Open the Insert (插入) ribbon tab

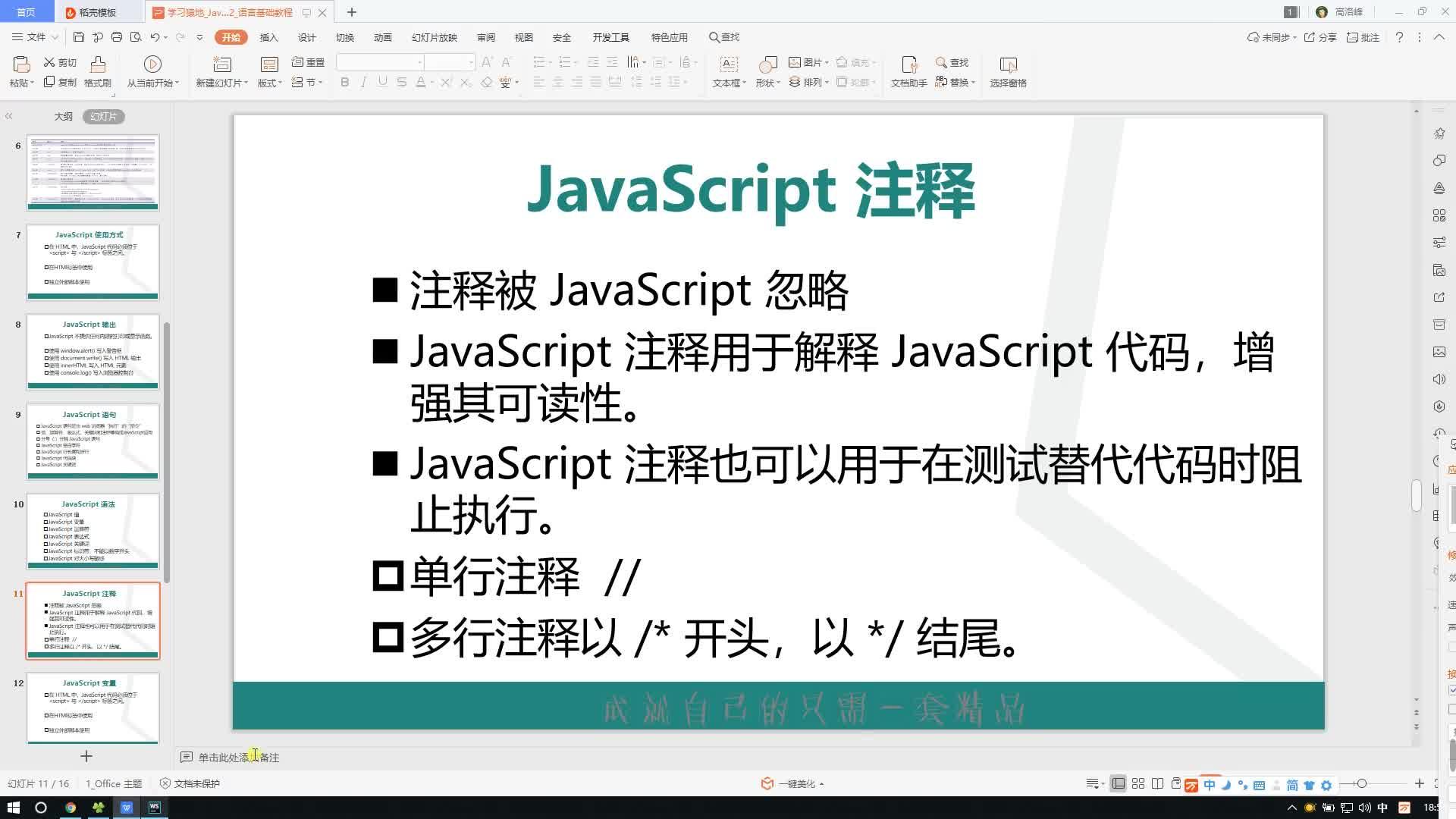(269, 37)
